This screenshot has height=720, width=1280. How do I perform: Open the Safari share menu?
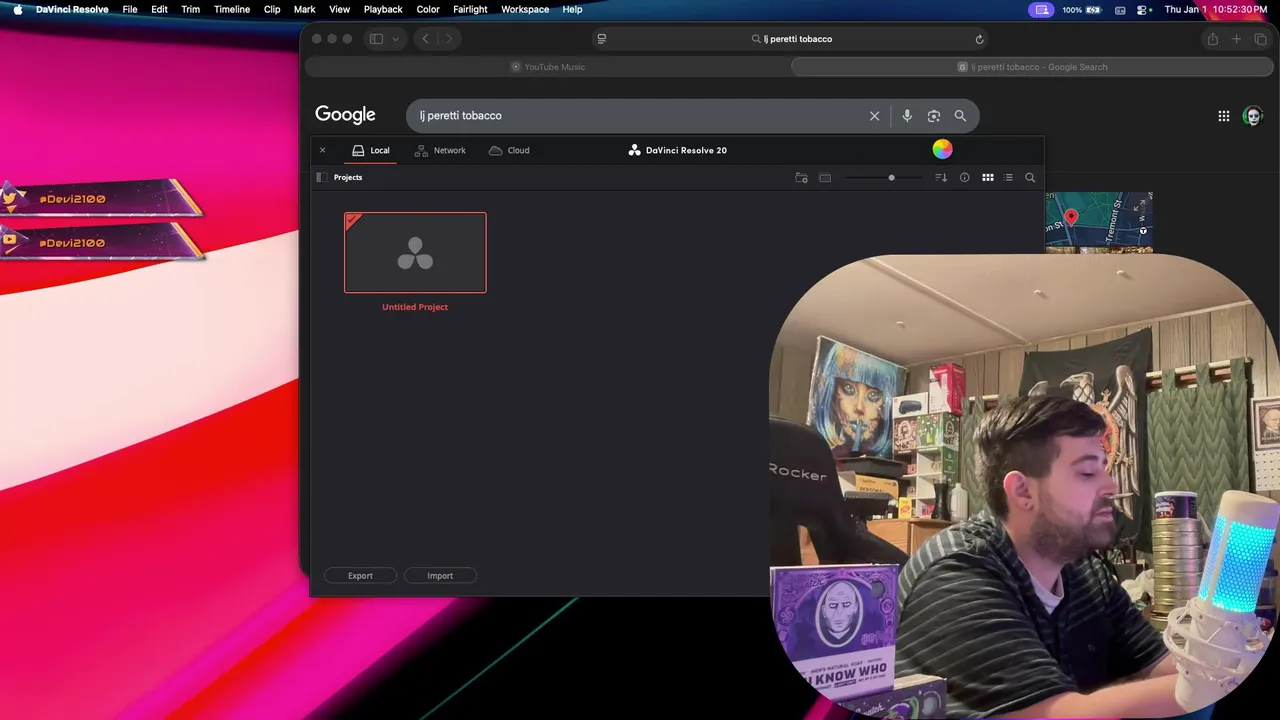pos(1212,39)
